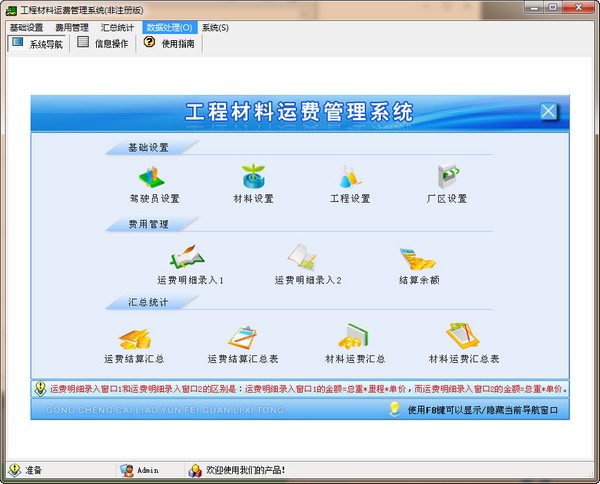Viewport: 600px width, 484px height.
Task: Open the 数据处理(O) menu
Action: pyautogui.click(x=169, y=27)
